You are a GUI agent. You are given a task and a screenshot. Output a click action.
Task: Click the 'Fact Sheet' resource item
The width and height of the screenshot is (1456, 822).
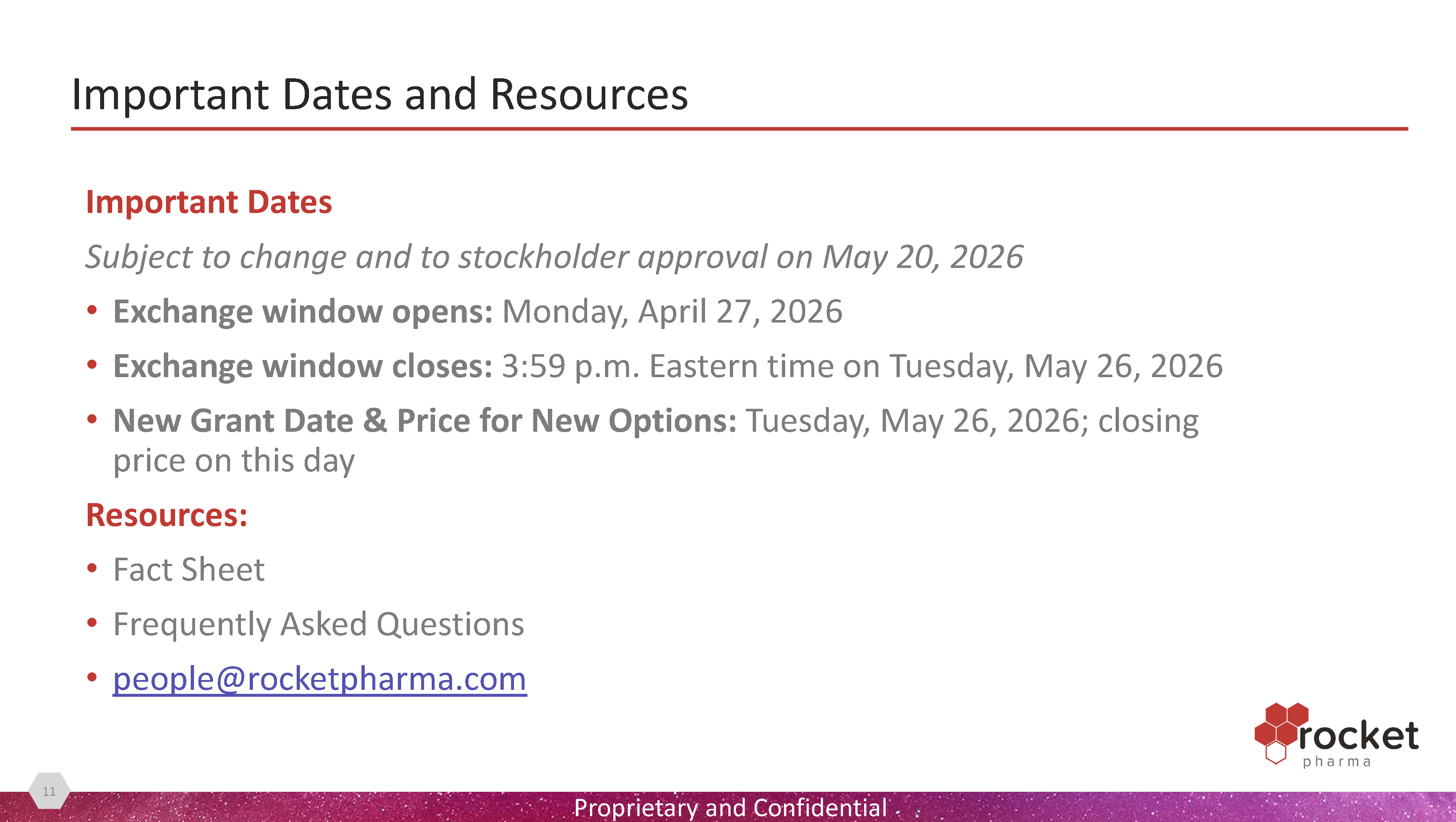[189, 569]
